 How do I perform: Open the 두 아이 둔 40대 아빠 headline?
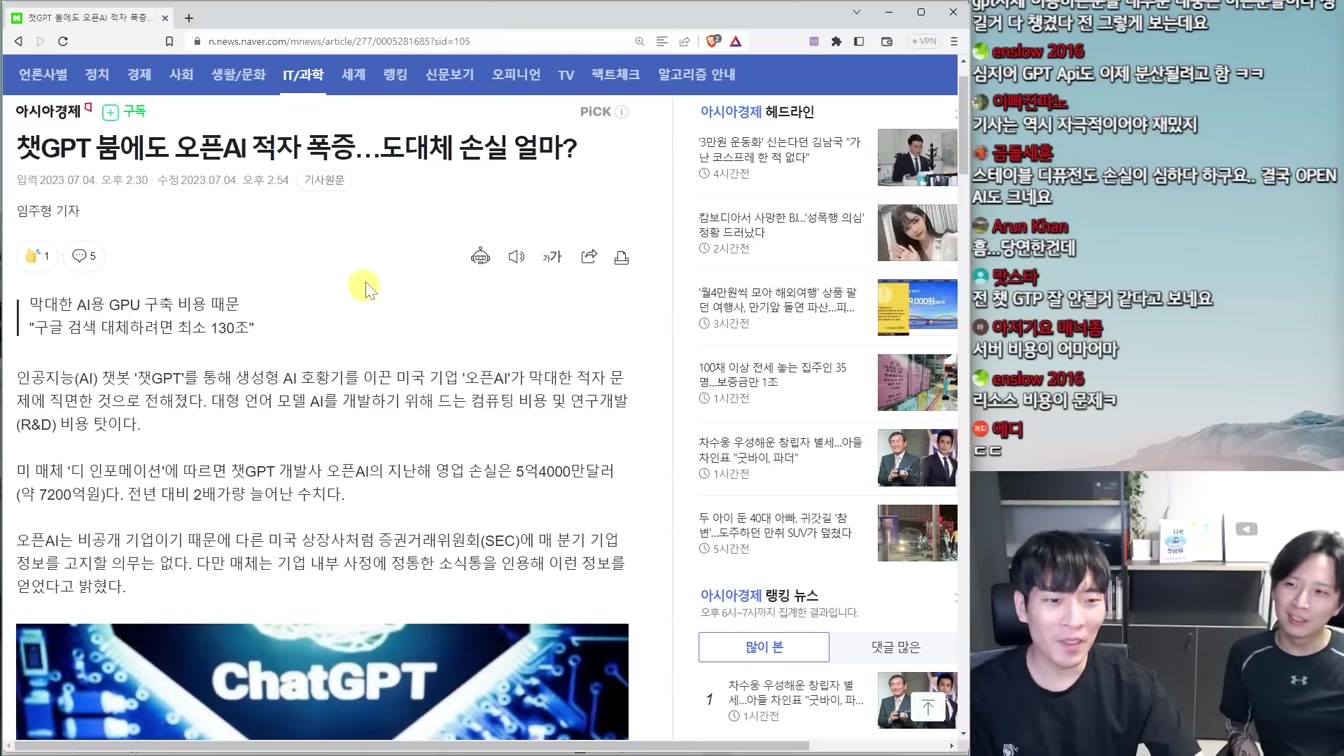click(776, 525)
